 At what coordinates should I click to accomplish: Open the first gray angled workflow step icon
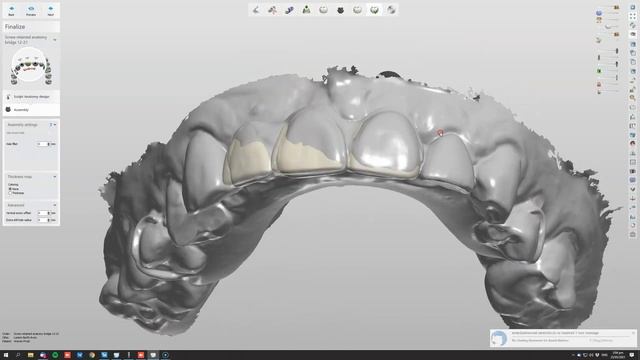pos(256,10)
